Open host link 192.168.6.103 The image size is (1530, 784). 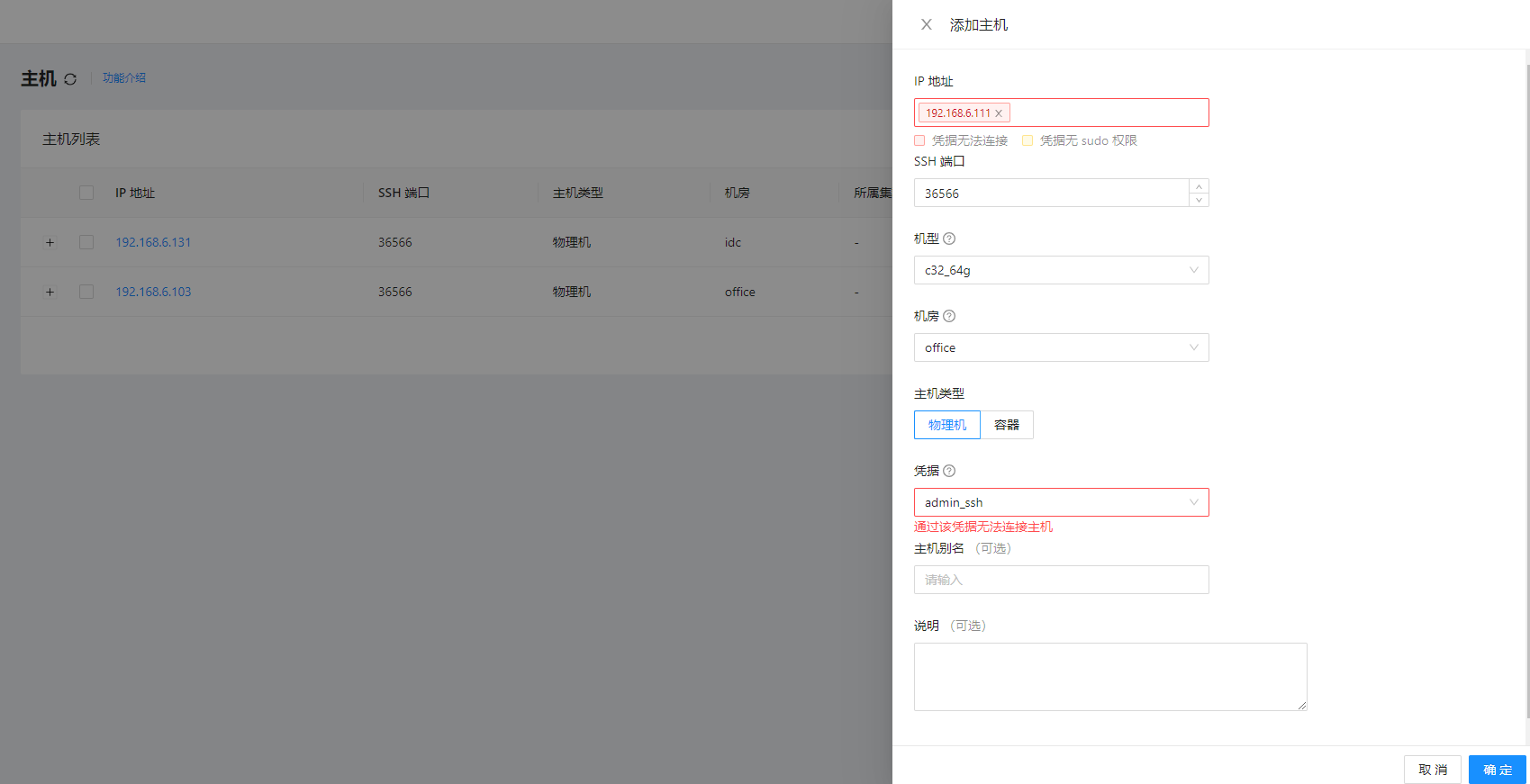click(153, 292)
